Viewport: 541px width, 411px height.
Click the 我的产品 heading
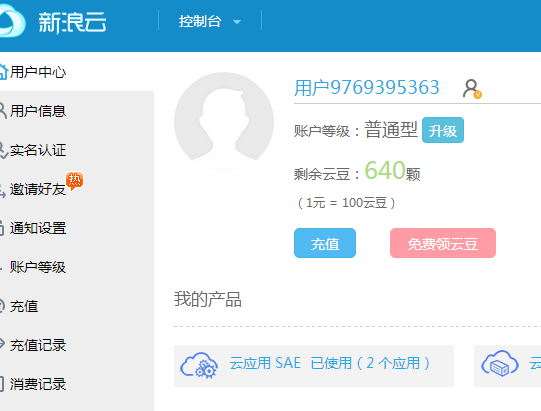(208, 299)
